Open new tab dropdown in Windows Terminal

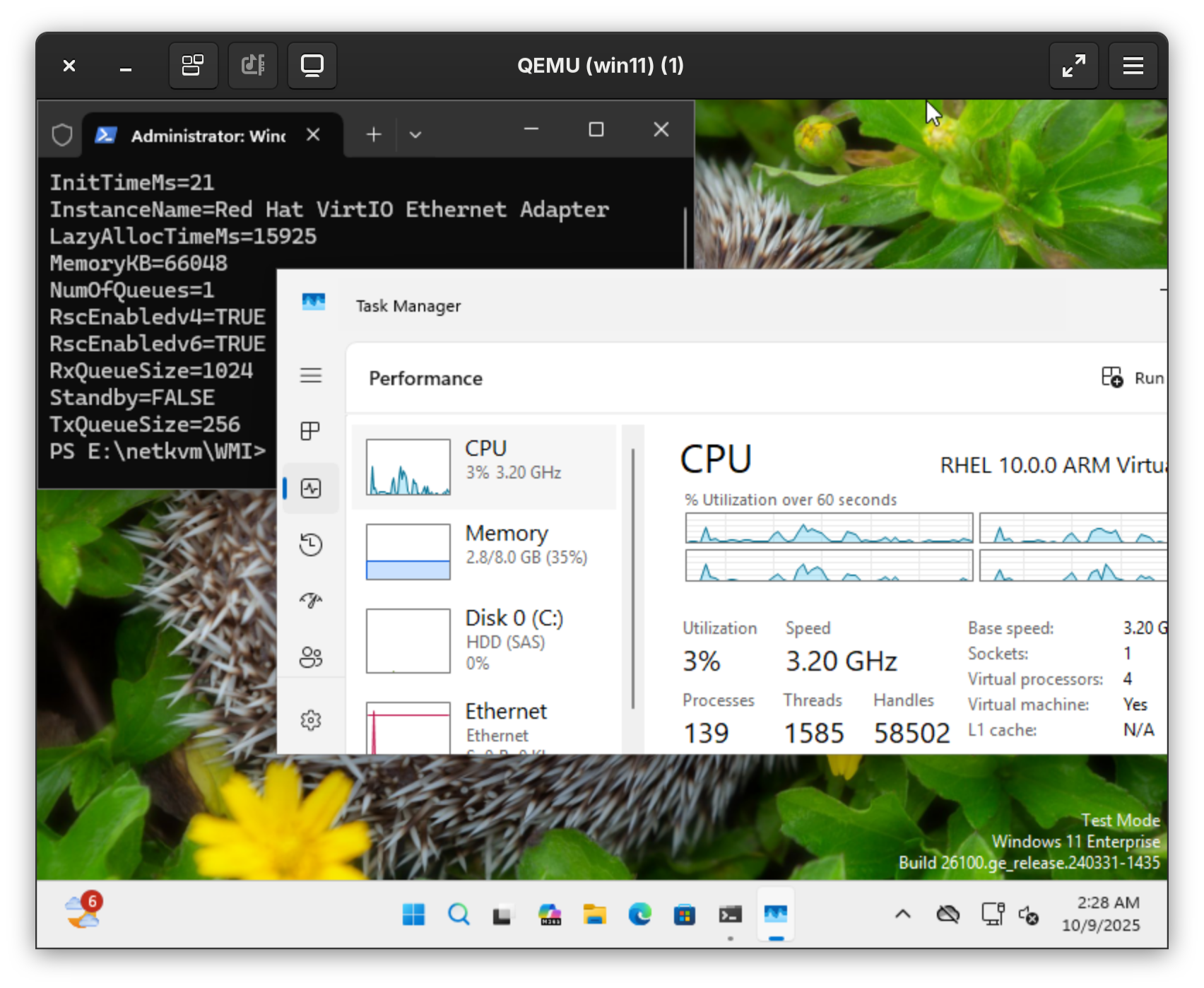415,134
